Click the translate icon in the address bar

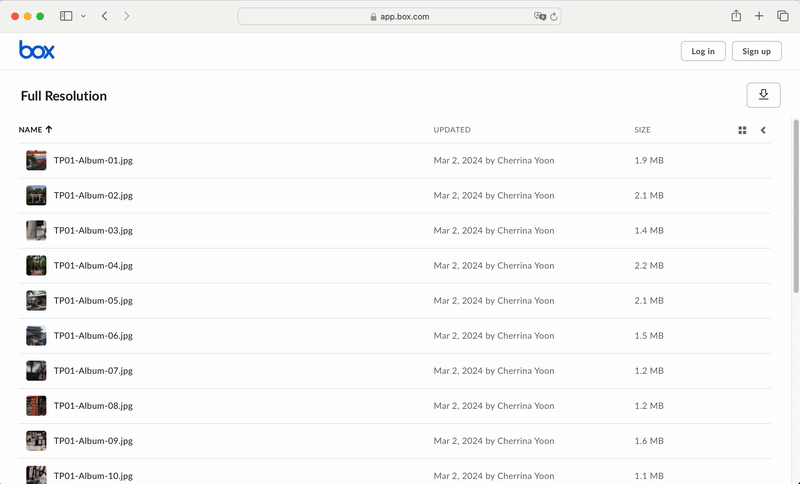540,16
